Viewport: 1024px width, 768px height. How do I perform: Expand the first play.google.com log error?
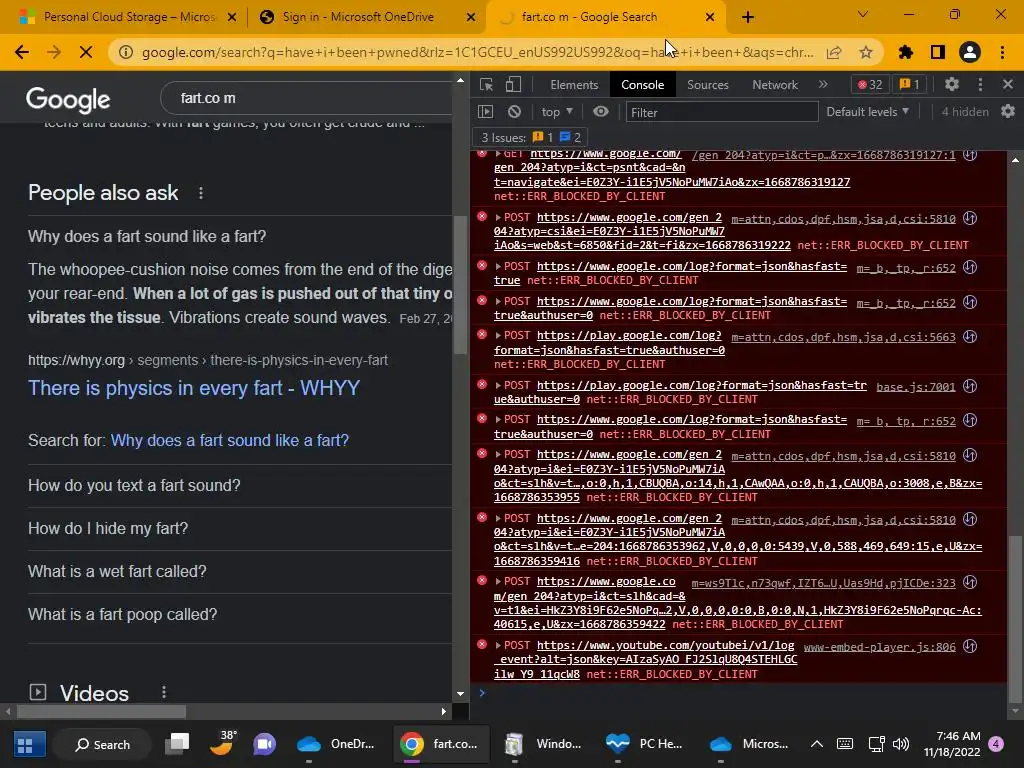click(498, 336)
